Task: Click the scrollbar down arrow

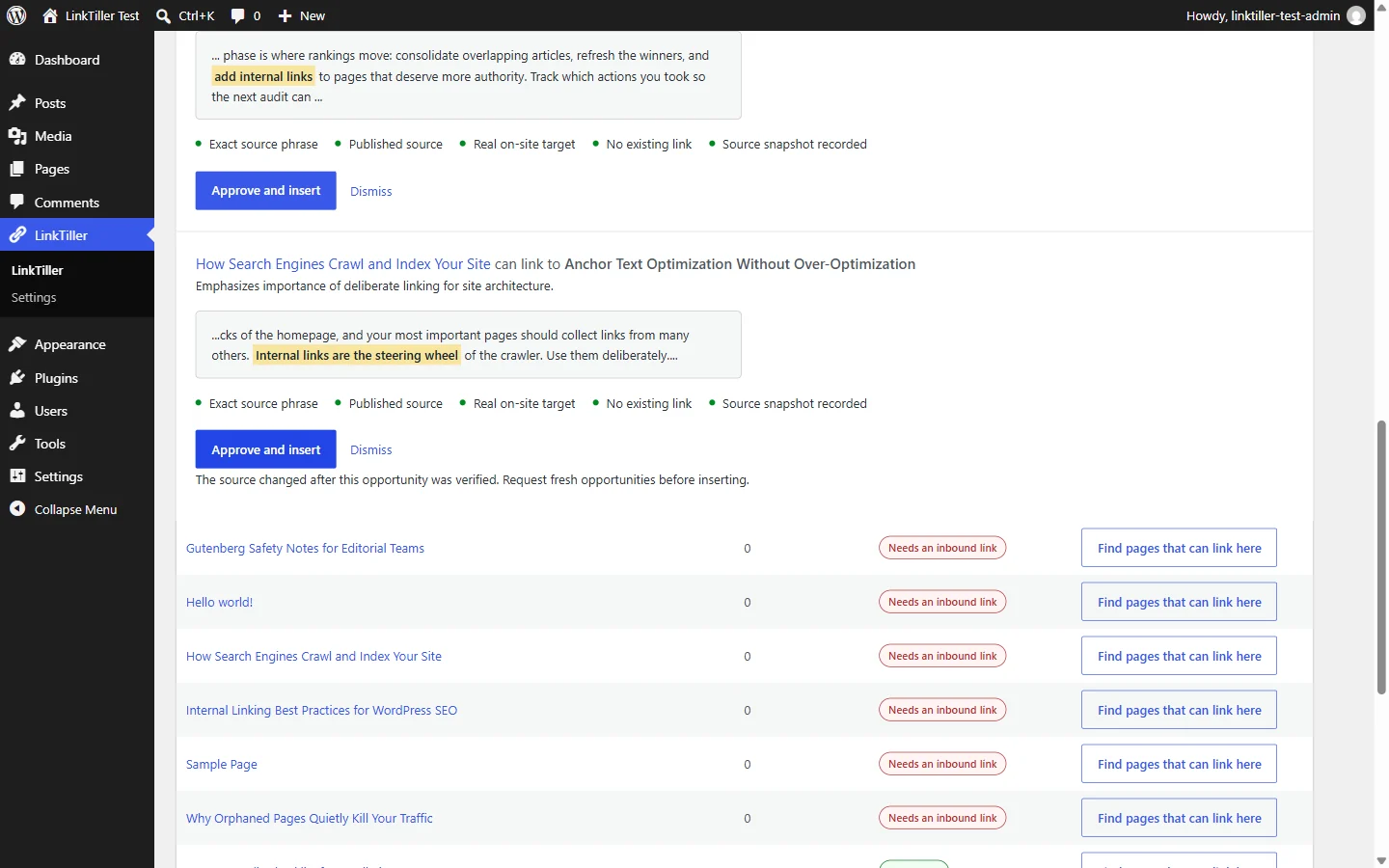Action: [x=1381, y=860]
